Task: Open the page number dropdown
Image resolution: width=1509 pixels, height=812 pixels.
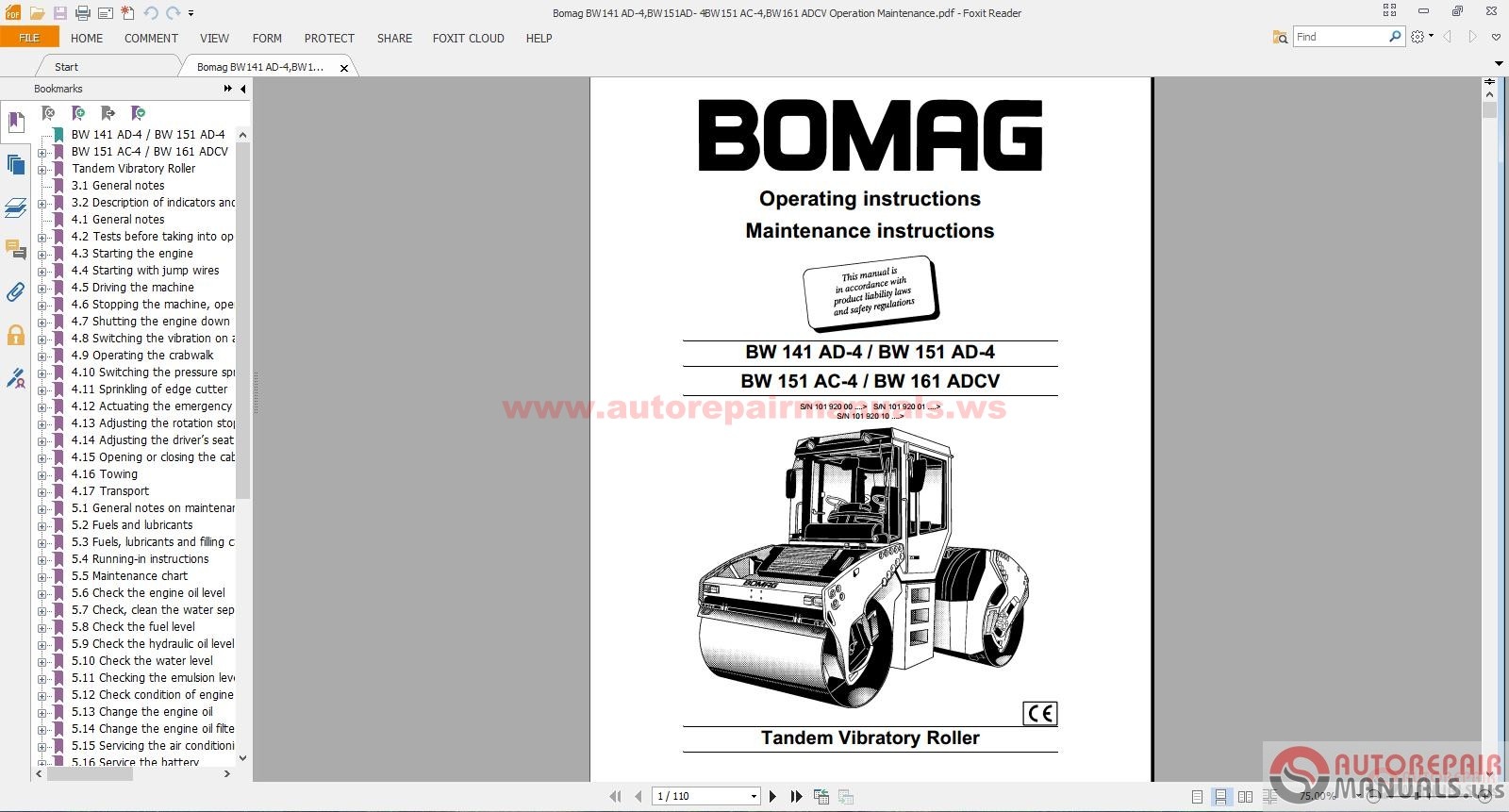Action: point(754,796)
